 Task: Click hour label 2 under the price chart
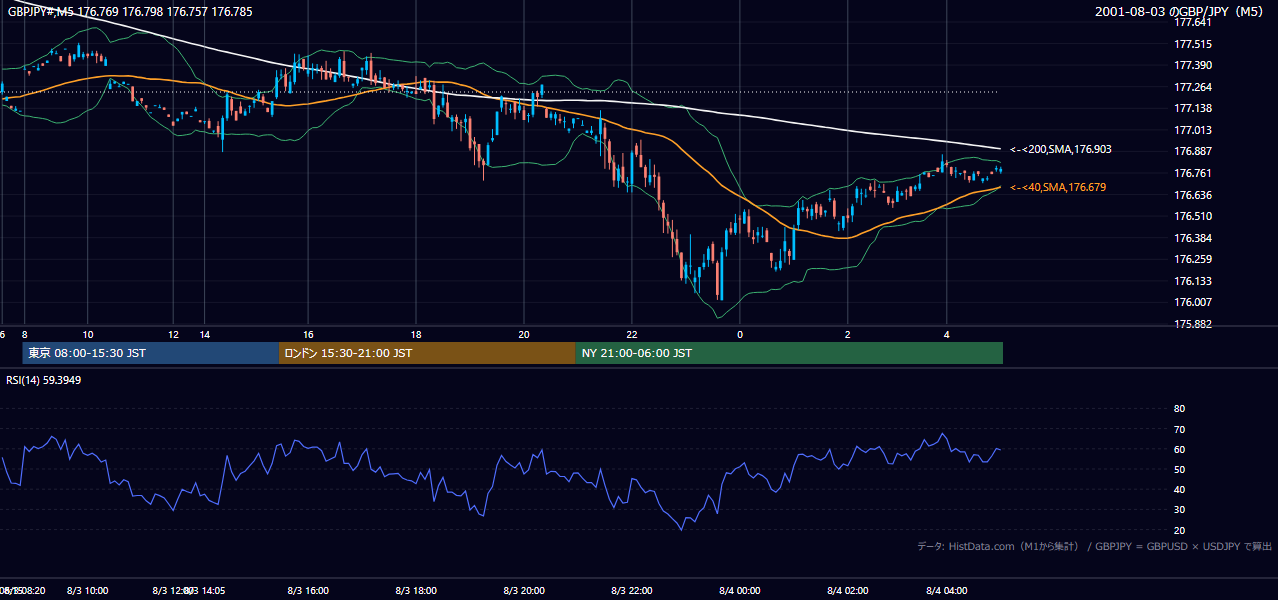[848, 334]
